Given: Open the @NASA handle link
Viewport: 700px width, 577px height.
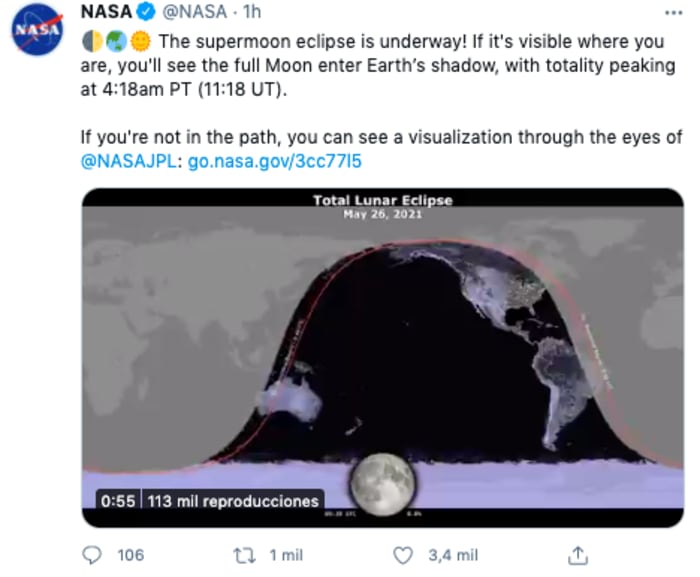Looking at the screenshot, I should click(195, 13).
